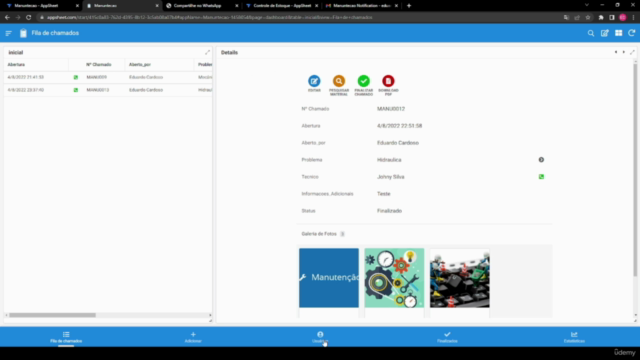The height and width of the screenshot is (360, 640).
Task: Click the Download PDF red icon
Action: (388, 81)
